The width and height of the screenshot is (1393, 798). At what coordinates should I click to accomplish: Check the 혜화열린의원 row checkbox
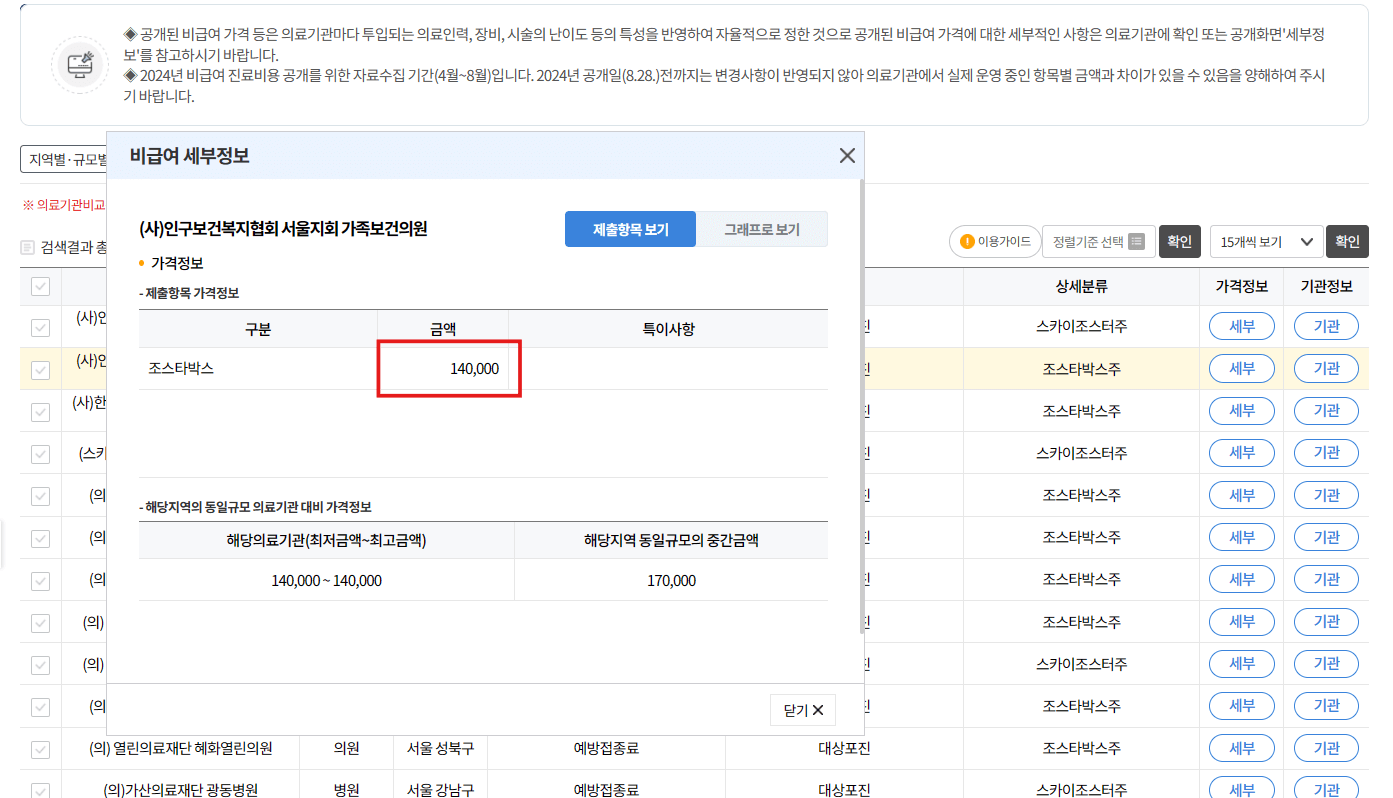coord(41,746)
